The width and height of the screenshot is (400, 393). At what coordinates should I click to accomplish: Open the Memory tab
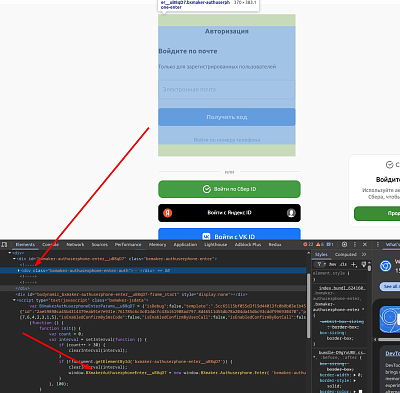click(157, 245)
